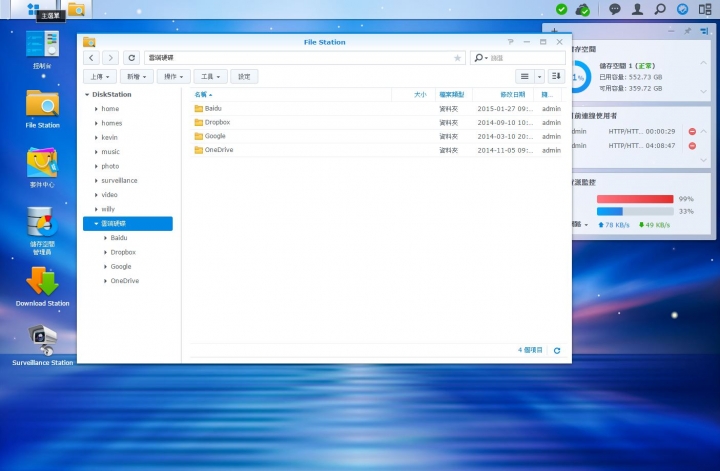This screenshot has width=720, height=471.
Task: Sort by the file type column header
Action: 454,95
